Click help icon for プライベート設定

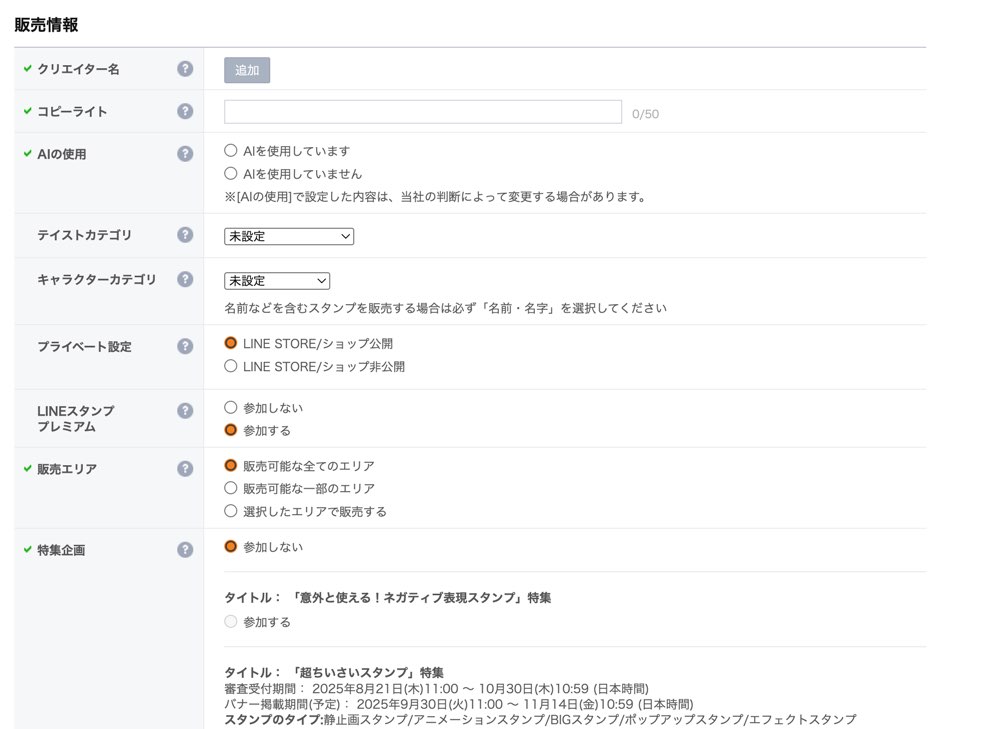185,346
